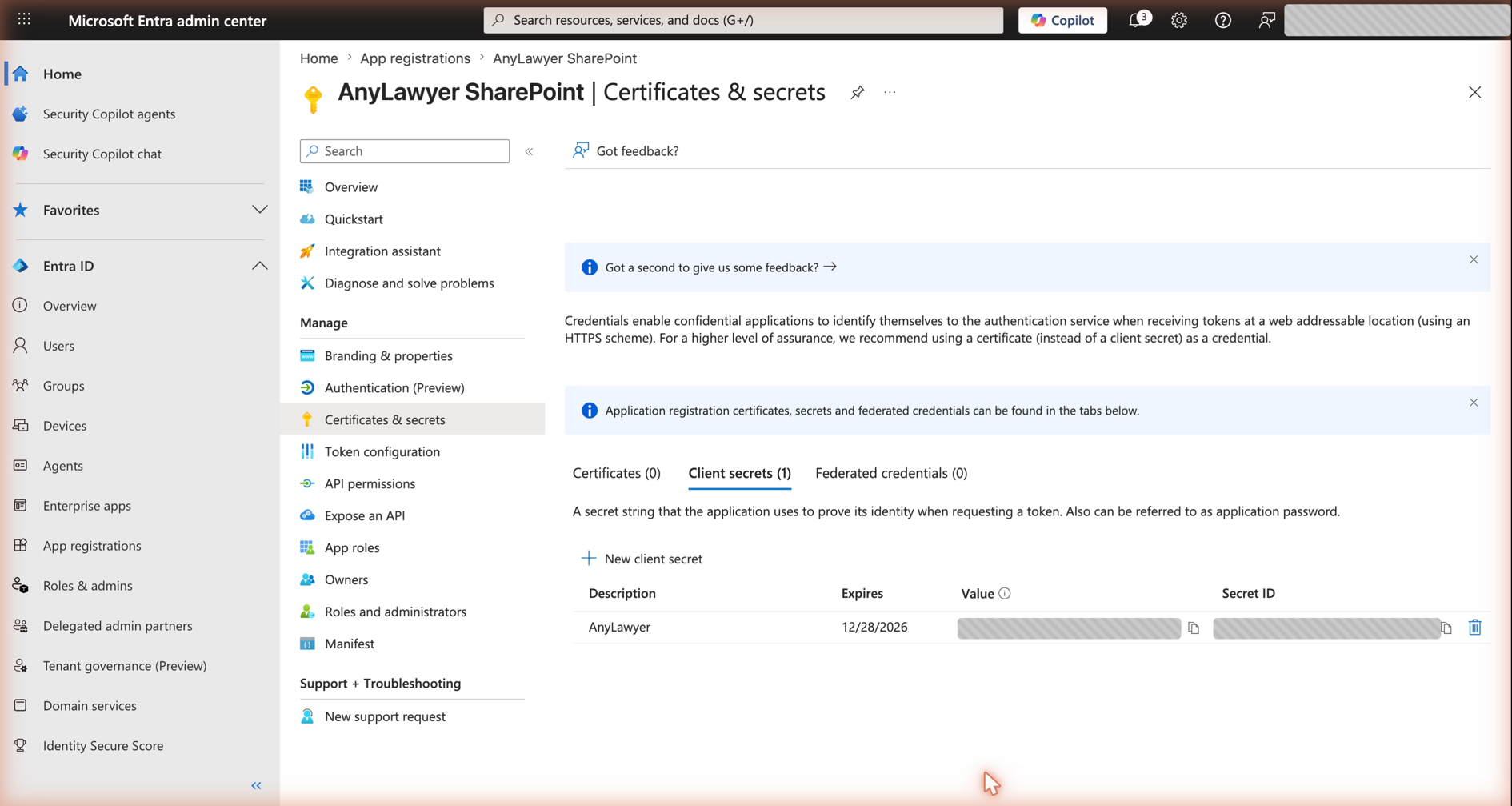Collapse the resource menu with the double chevron
The height and width of the screenshot is (806, 1512).
[x=529, y=151]
